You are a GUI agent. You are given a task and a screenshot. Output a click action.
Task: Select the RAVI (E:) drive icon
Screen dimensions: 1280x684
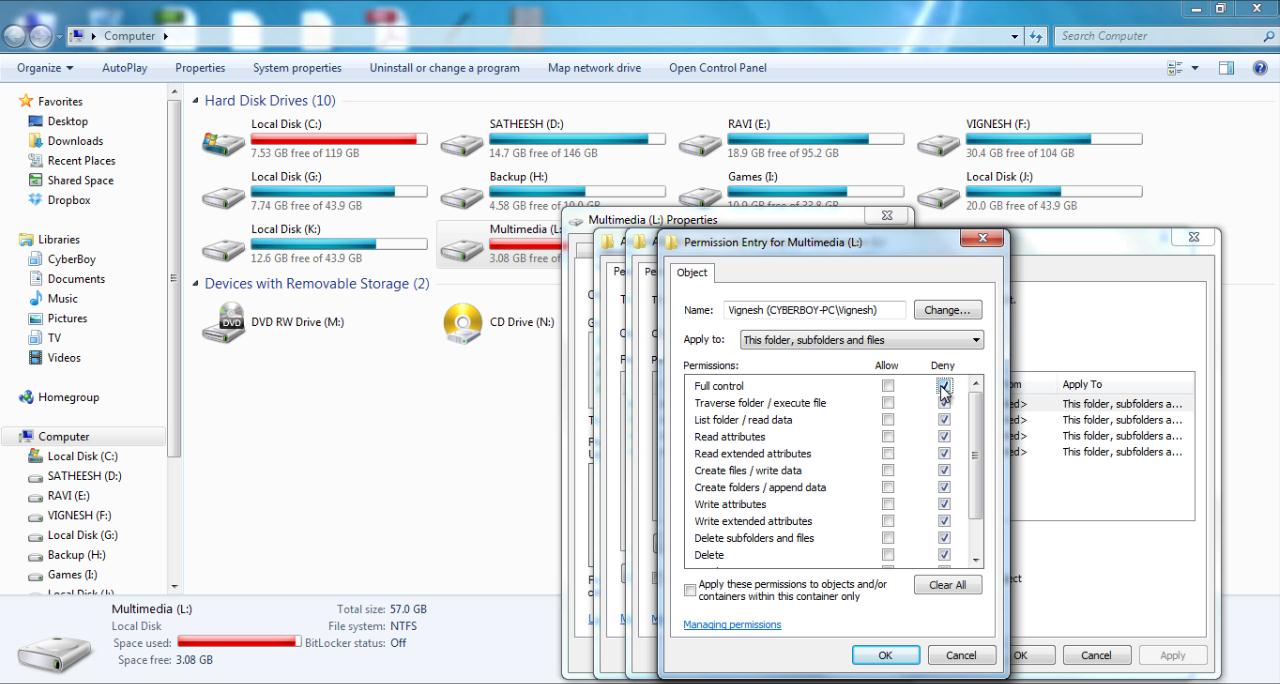click(699, 143)
